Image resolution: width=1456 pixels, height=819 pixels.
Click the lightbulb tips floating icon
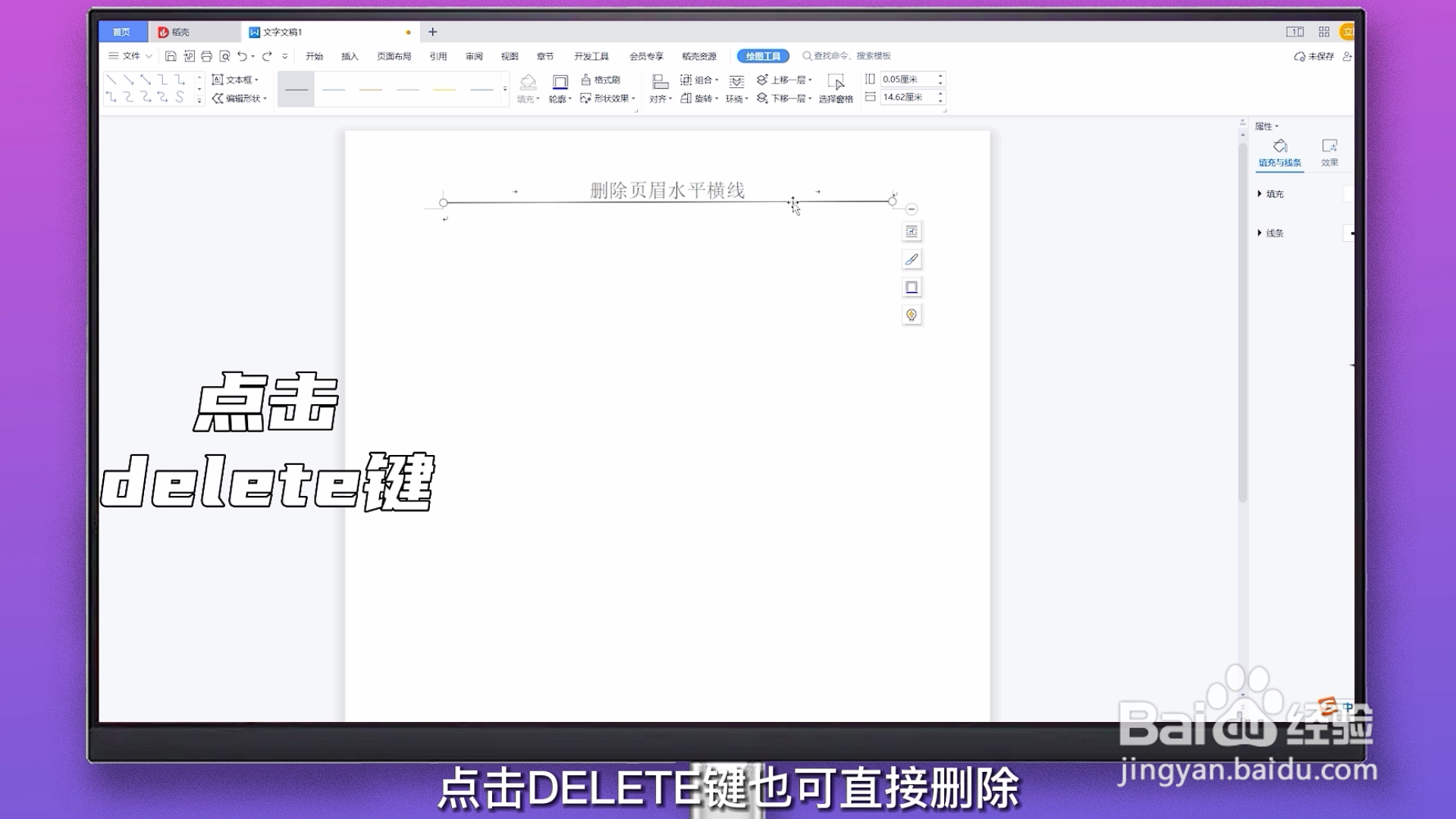pos(912,315)
